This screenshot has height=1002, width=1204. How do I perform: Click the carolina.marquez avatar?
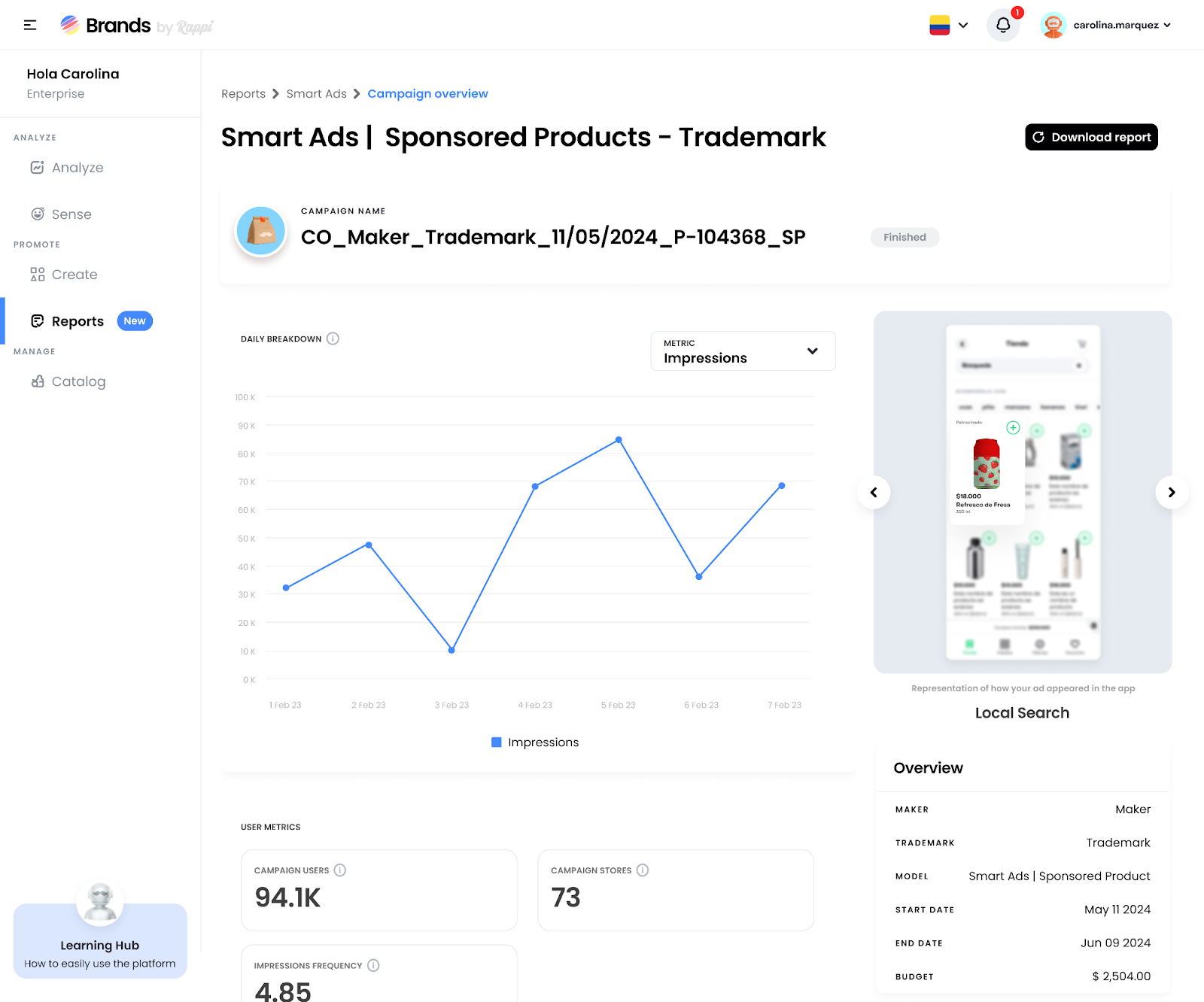(x=1053, y=26)
